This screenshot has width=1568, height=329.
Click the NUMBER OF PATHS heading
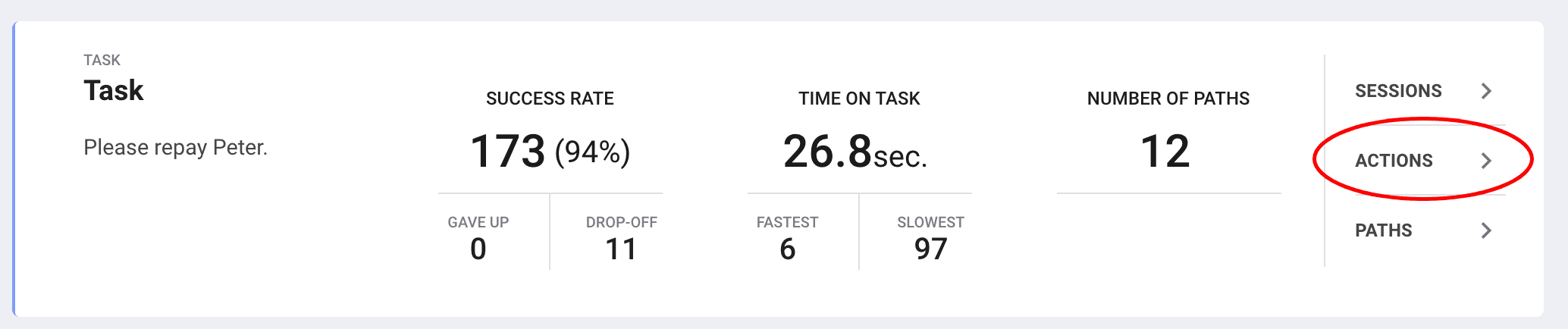(x=1168, y=99)
